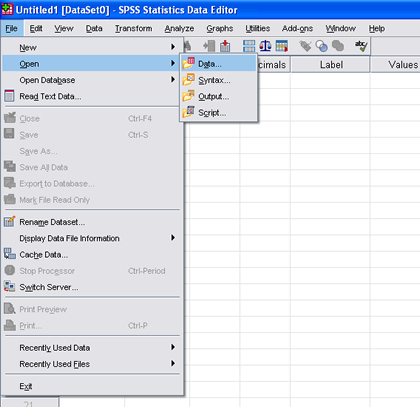The width and height of the screenshot is (420, 407).
Task: Open the Transform menu
Action: coord(133,29)
